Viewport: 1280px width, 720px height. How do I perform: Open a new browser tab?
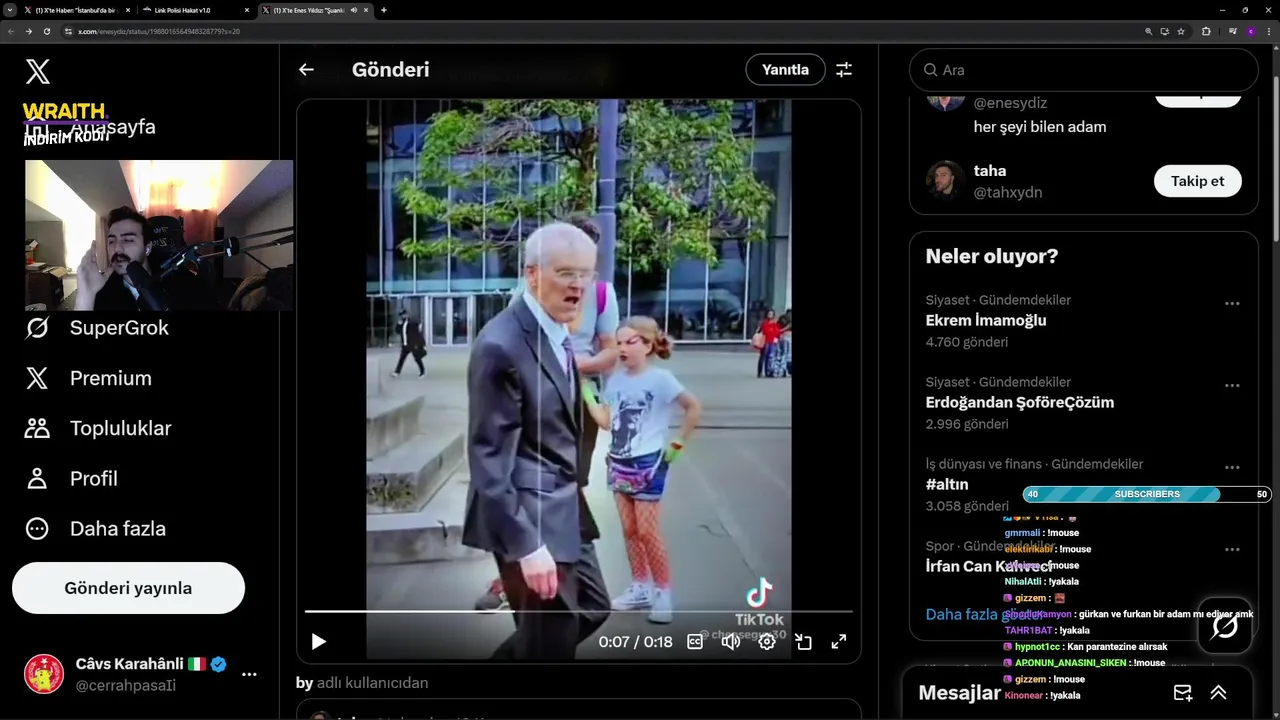(x=384, y=10)
